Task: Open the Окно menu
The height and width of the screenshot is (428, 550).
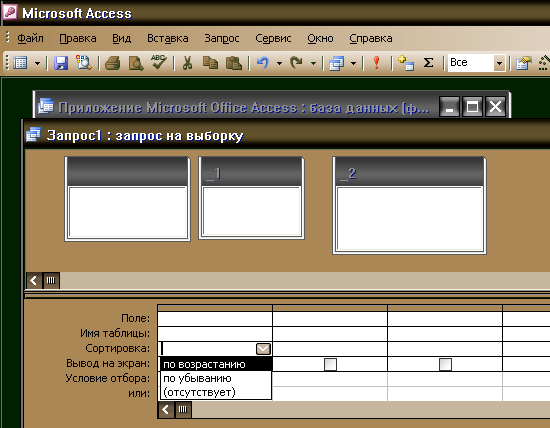Action: (x=320, y=38)
